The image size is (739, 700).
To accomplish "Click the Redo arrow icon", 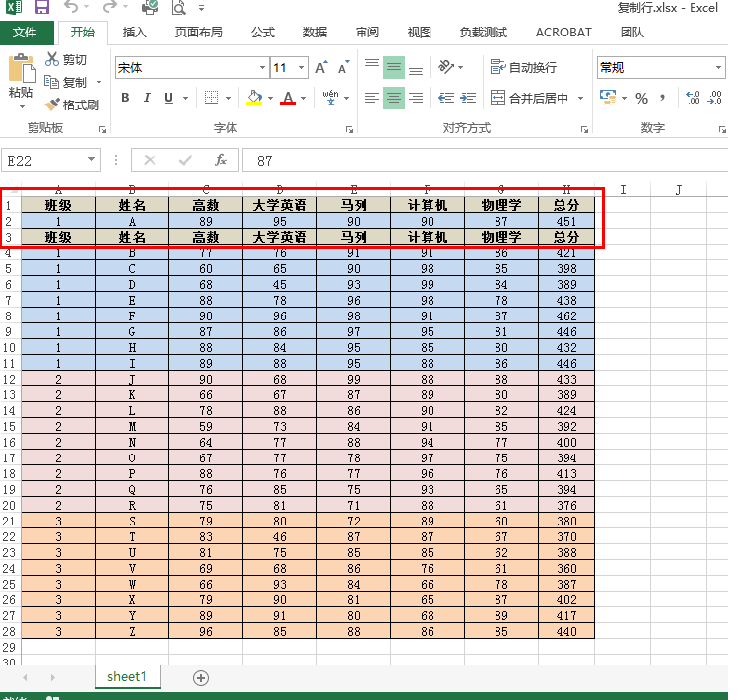I will 109,7.
